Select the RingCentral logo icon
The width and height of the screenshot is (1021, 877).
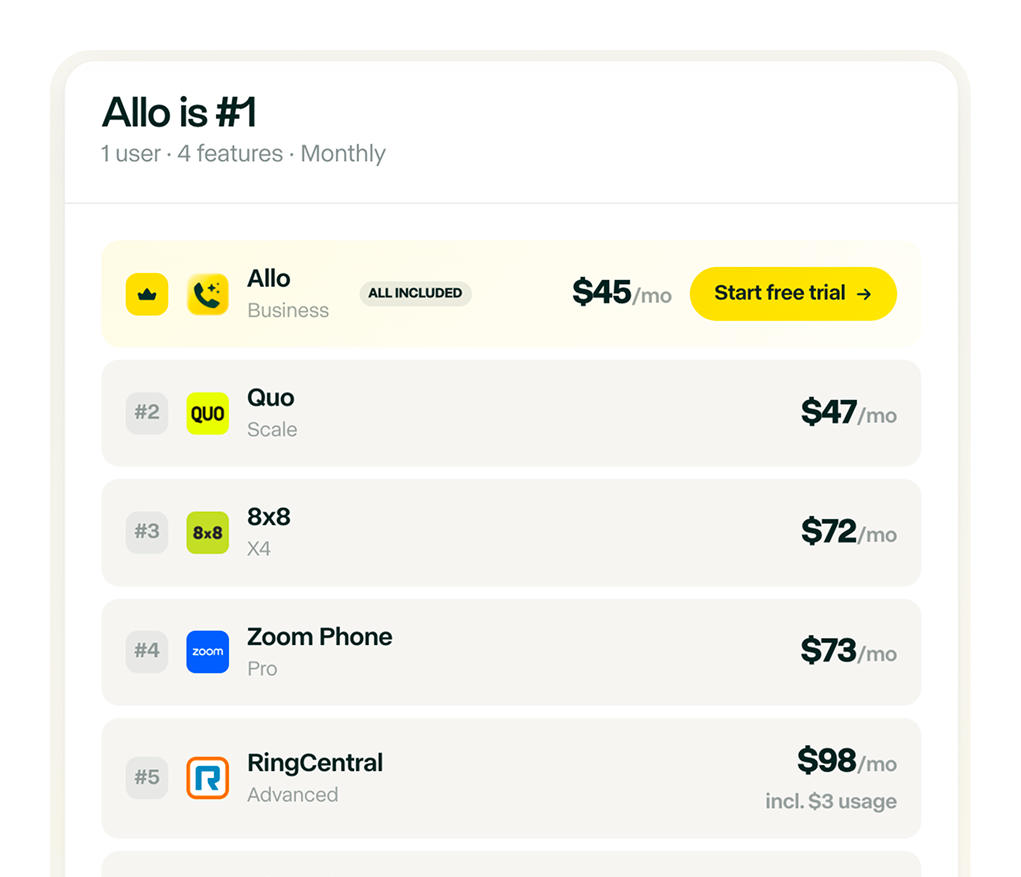207,778
